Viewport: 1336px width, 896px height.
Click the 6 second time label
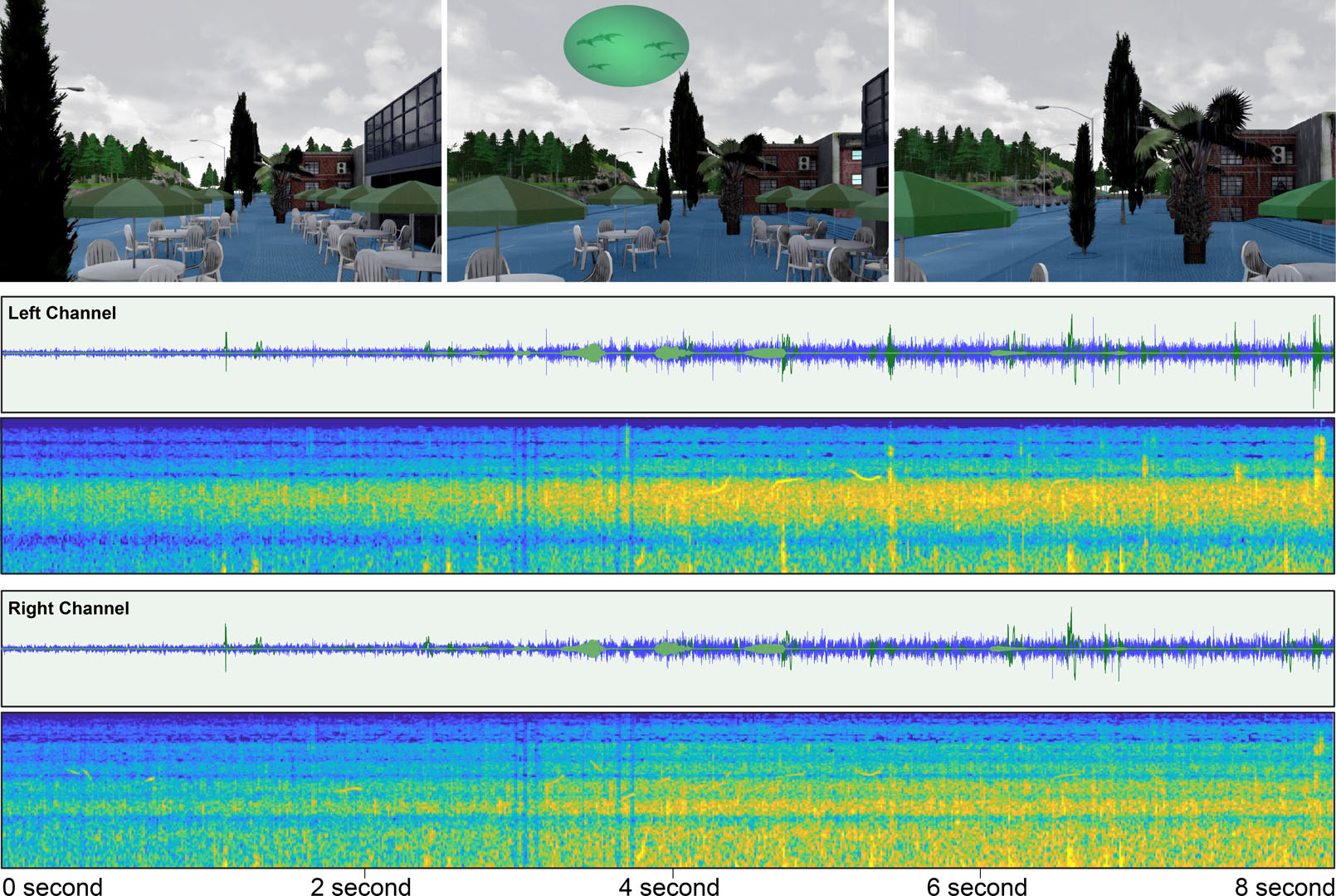pyautogui.click(x=977, y=886)
